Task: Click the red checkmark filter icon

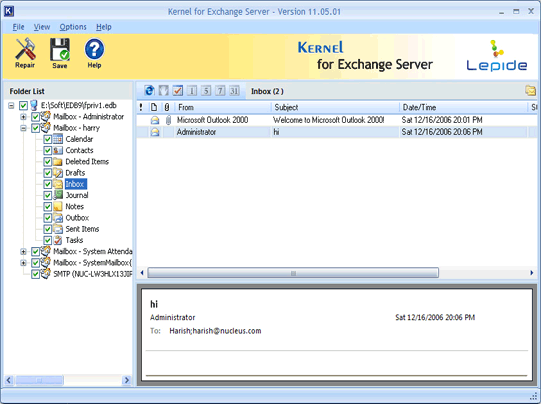Action: coord(178,91)
